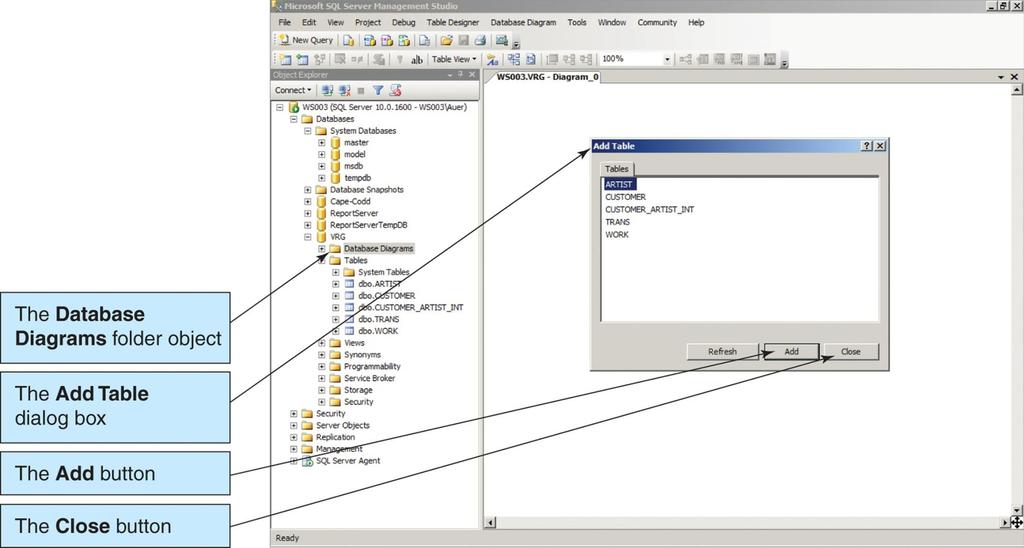Image resolution: width=1024 pixels, height=548 pixels.
Task: Click the SQL Server Compact Query icon
Action: tap(424, 40)
